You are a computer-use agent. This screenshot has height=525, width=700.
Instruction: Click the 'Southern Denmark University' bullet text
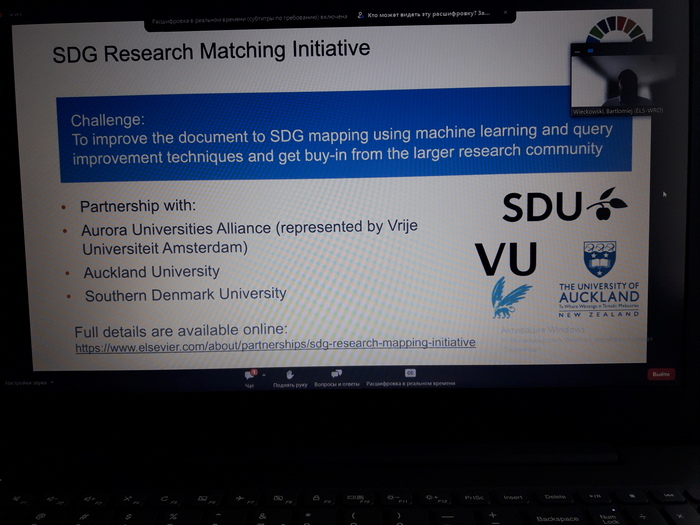[x=185, y=295]
